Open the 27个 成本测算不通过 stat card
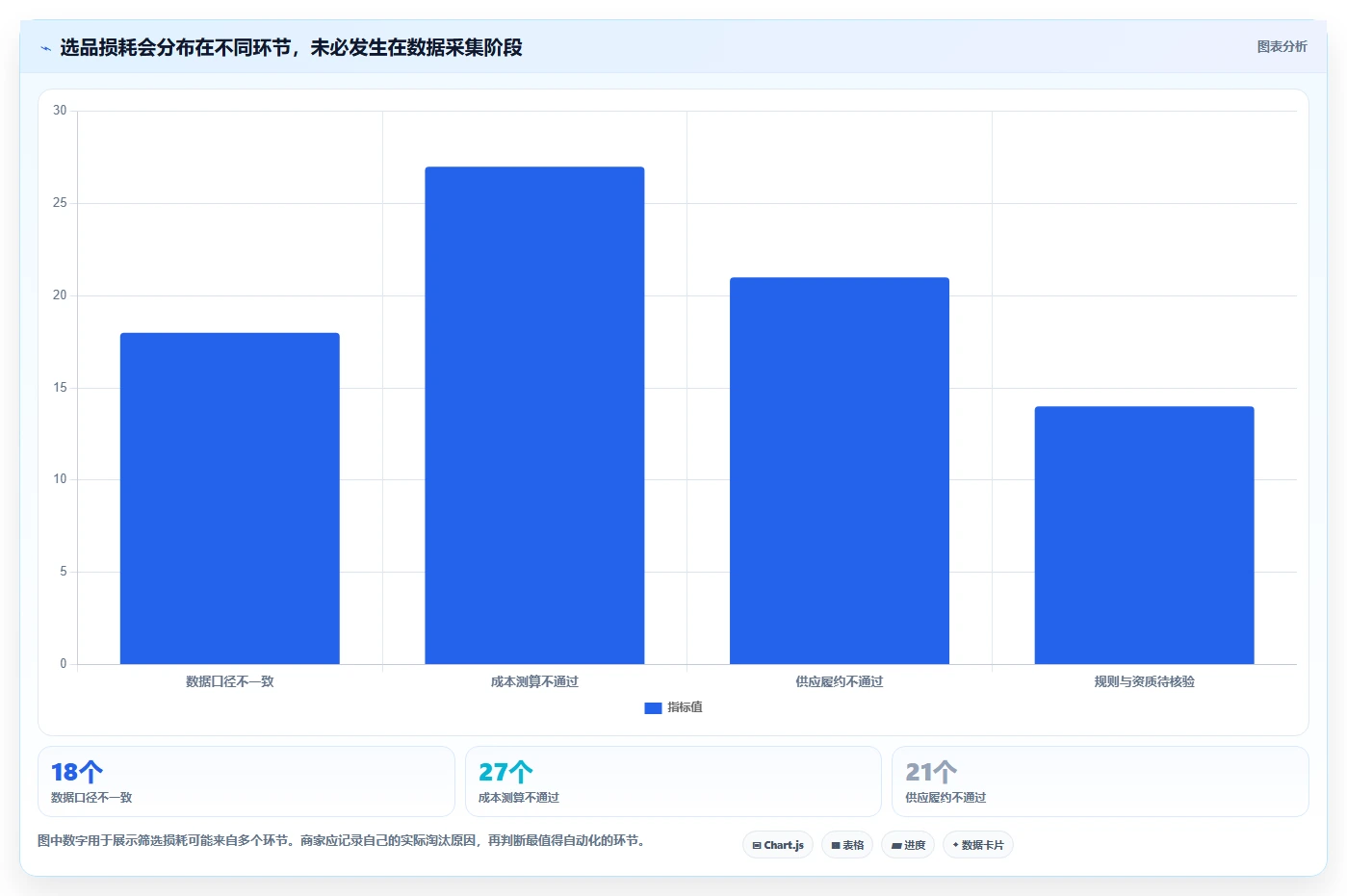1347x896 pixels. point(673,781)
